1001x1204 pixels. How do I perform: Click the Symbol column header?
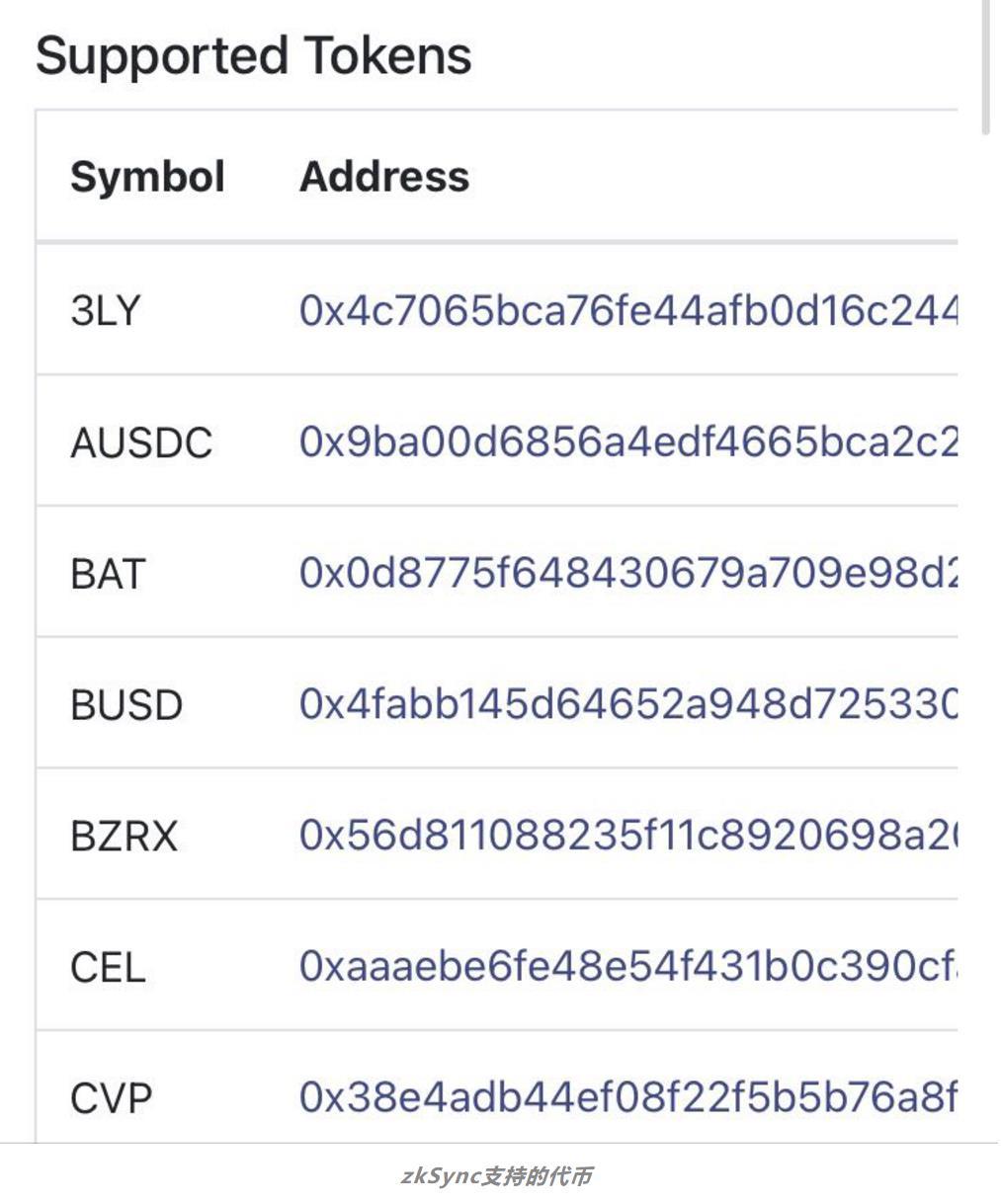coord(147,177)
